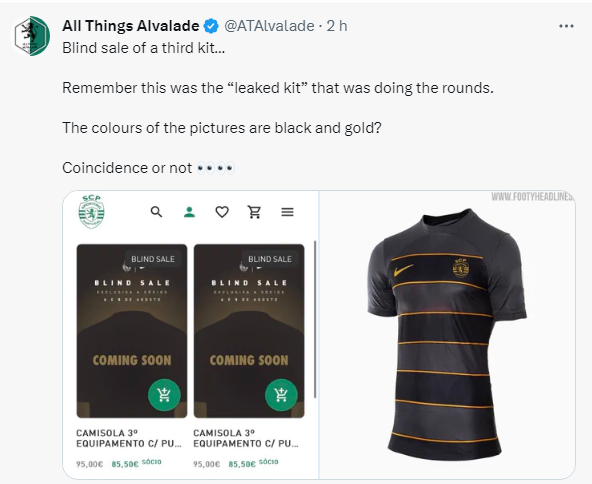Screen dimensions: 592x484
Task: Click the heart wishlist icon
Action: pos(222,212)
